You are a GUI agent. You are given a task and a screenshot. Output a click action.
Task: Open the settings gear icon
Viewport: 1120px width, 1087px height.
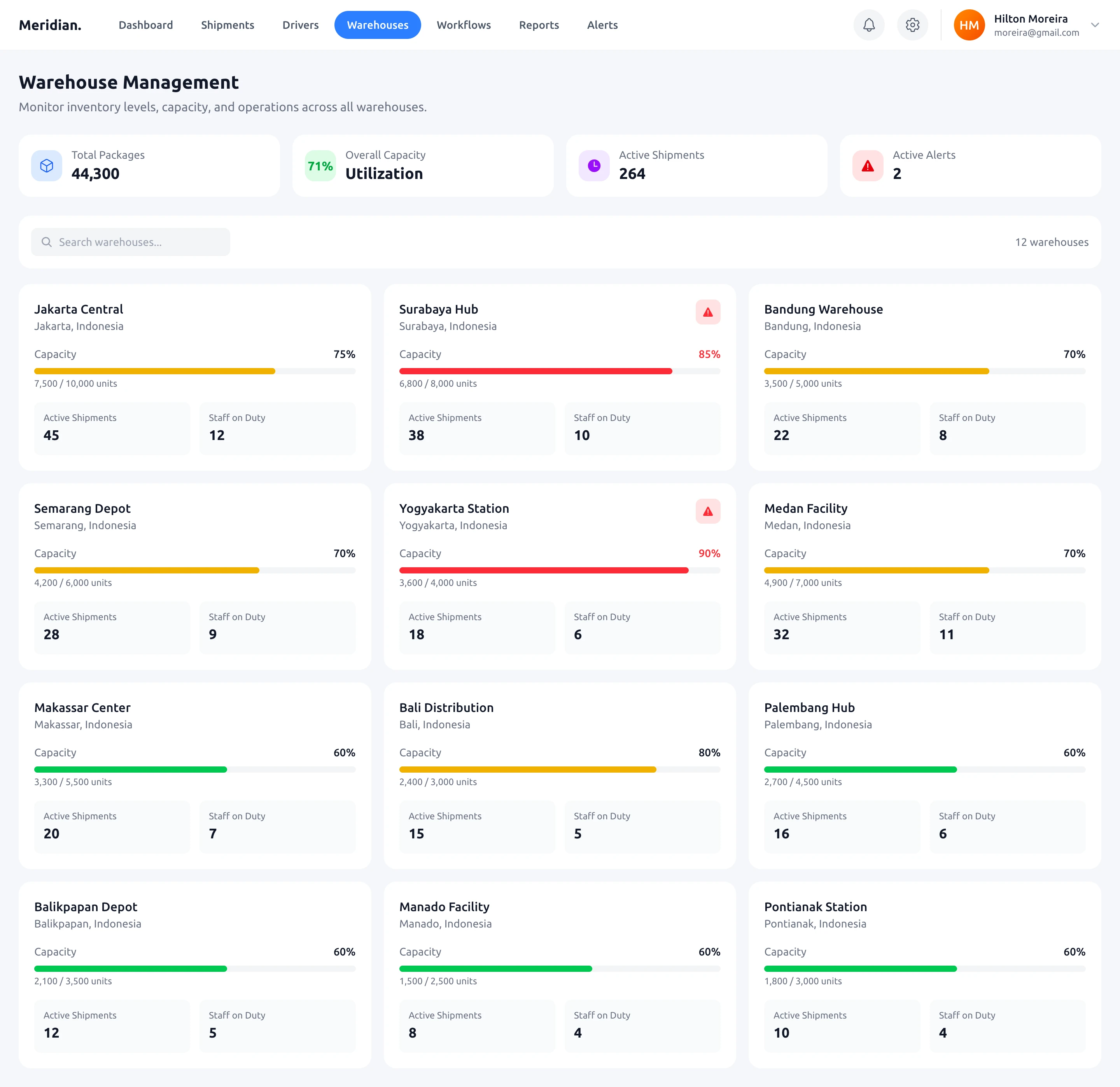click(x=912, y=25)
